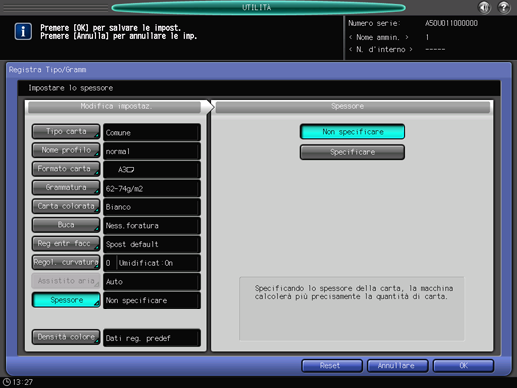Screen dimensions: 517x388
Task: Open the Formato carta setting
Action: tap(66, 169)
